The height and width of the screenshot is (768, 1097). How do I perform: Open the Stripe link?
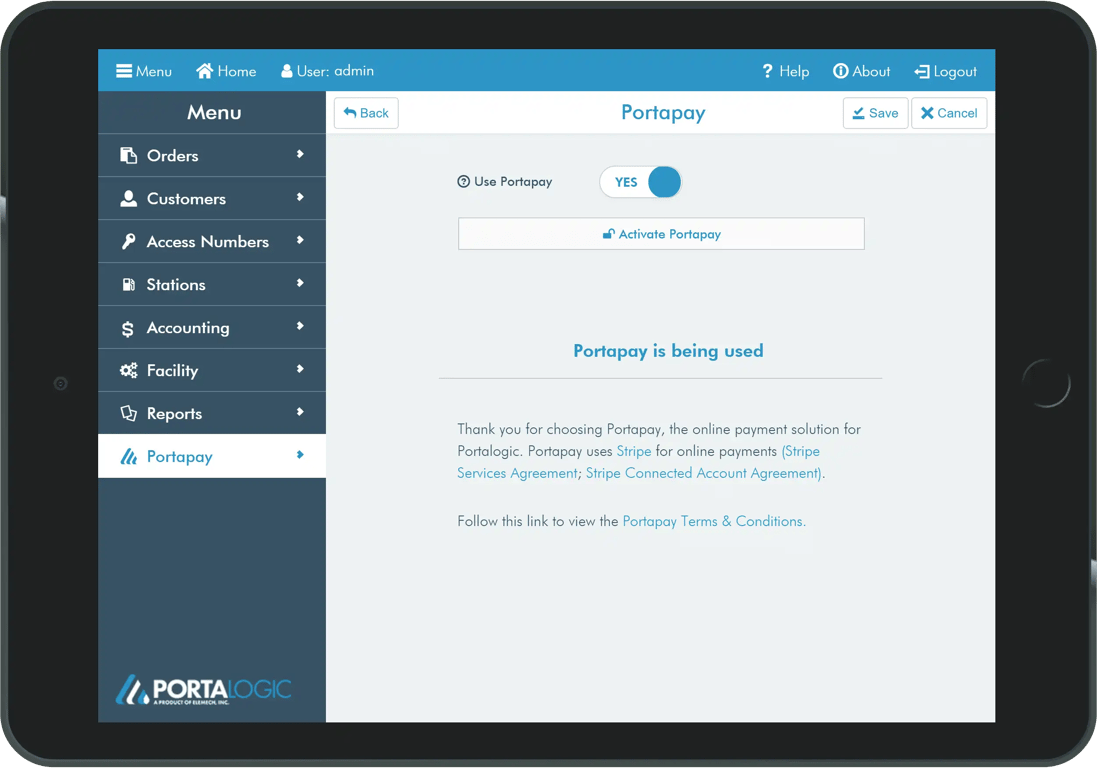(x=633, y=451)
